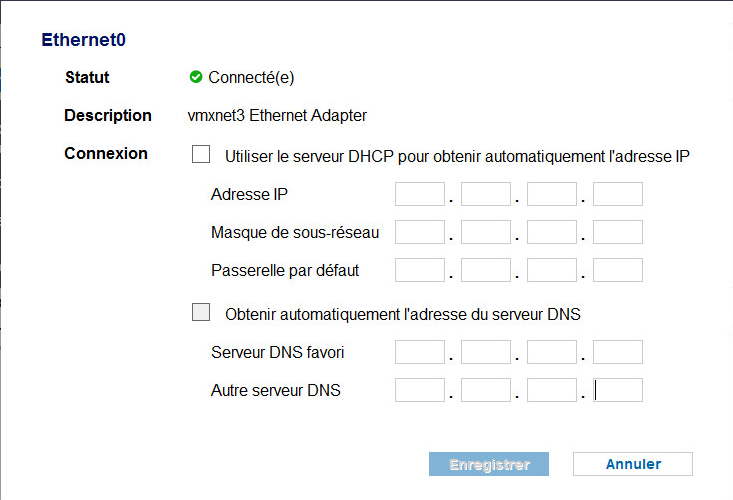733x500 pixels.
Task: Click second octet of Serveur DNS favori
Action: pos(486,352)
